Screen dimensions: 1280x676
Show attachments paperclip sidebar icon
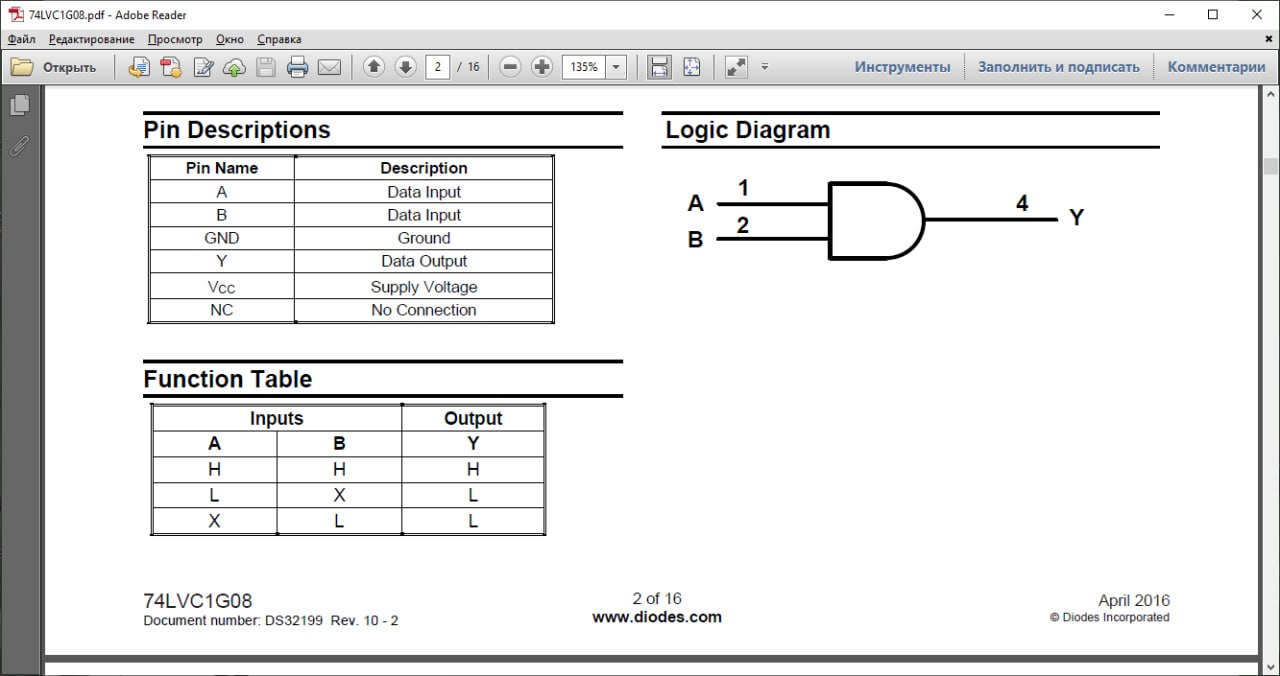coord(19,146)
